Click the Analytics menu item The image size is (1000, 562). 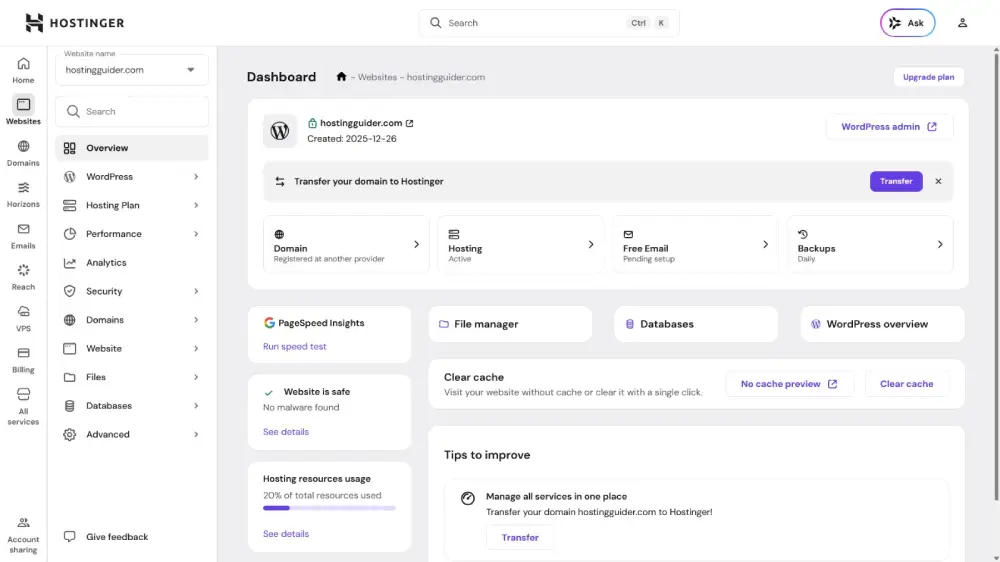pos(131,262)
